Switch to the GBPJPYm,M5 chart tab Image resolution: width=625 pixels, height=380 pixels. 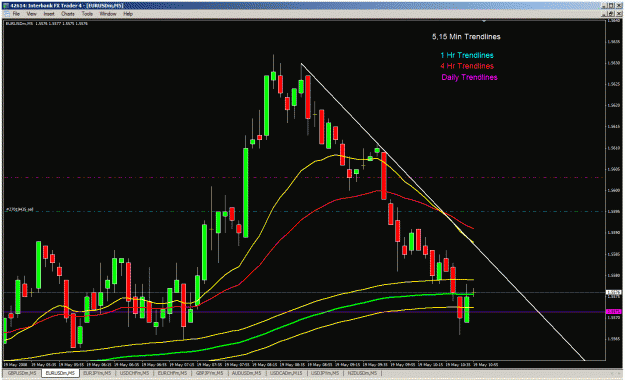[210, 373]
